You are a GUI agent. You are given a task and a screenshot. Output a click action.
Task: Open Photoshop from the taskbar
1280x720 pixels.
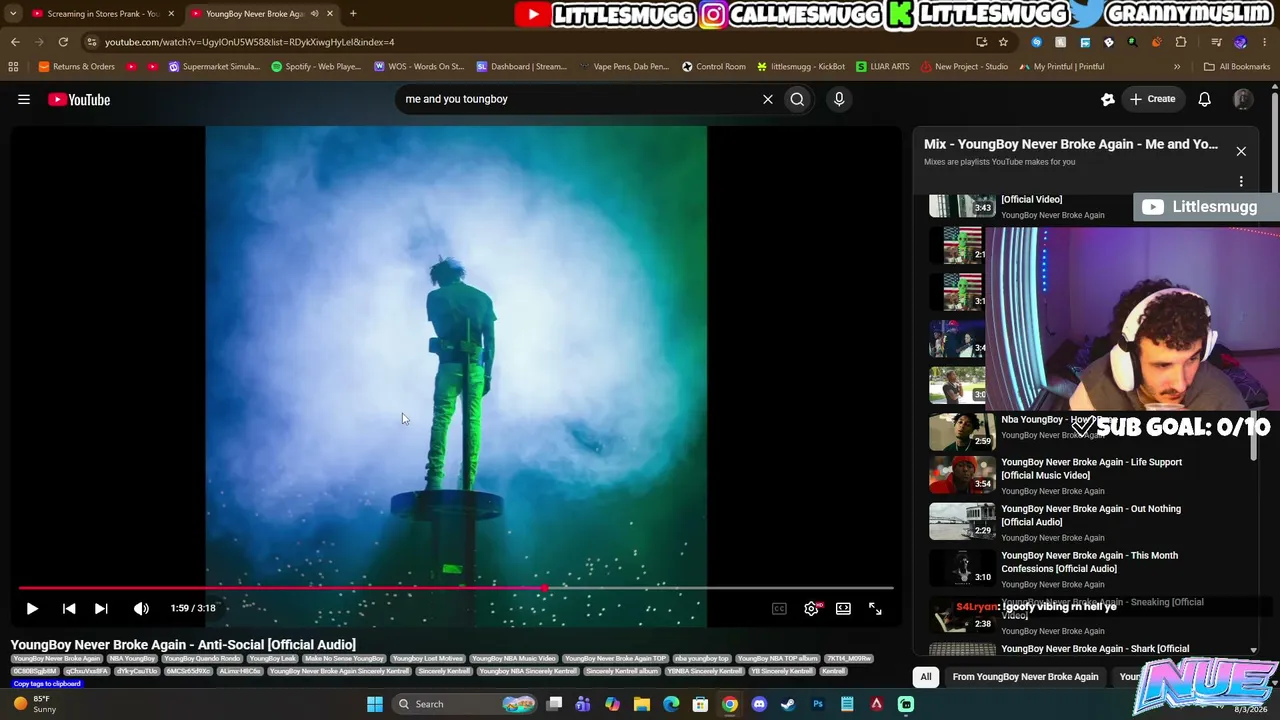point(818,704)
